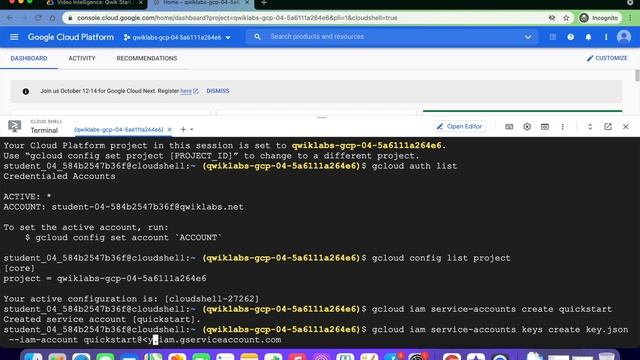Screen dimensions: 640x360
Task: Click the Cloud Shell terminal logo icon
Action: 15,126
